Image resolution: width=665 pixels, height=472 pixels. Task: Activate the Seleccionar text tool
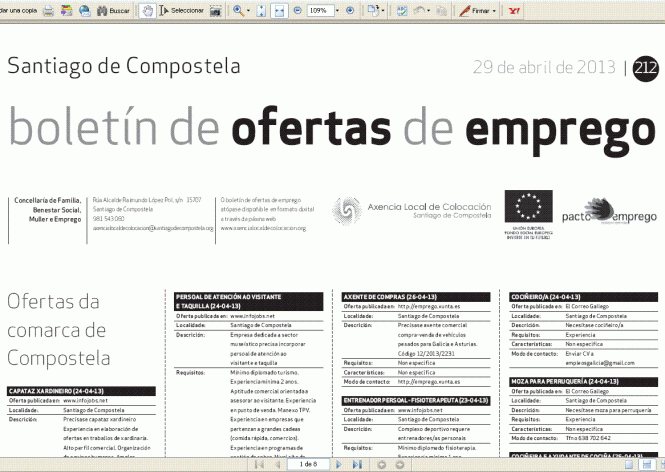(182, 11)
